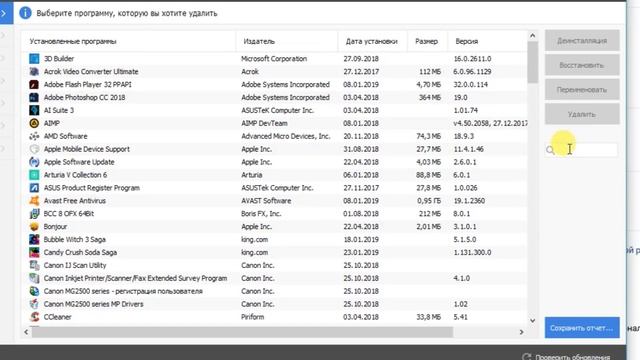Click the refresh icon next to Проверить обновления
This screenshot has height=360, width=640.
click(527, 357)
